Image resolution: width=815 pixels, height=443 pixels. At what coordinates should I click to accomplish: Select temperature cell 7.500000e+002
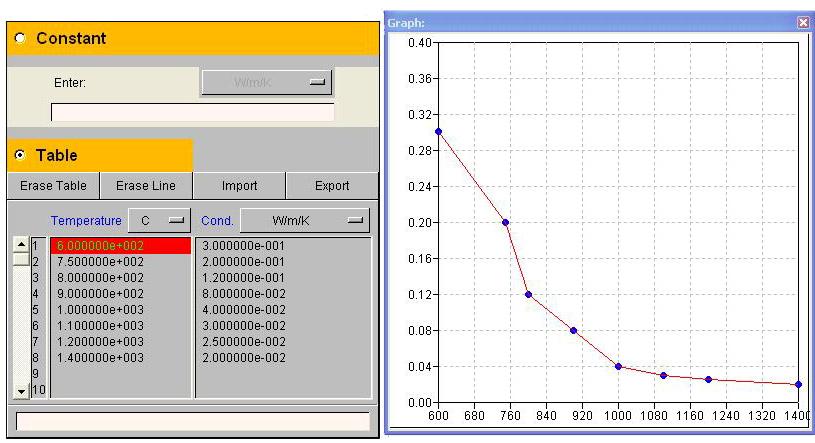[121, 262]
